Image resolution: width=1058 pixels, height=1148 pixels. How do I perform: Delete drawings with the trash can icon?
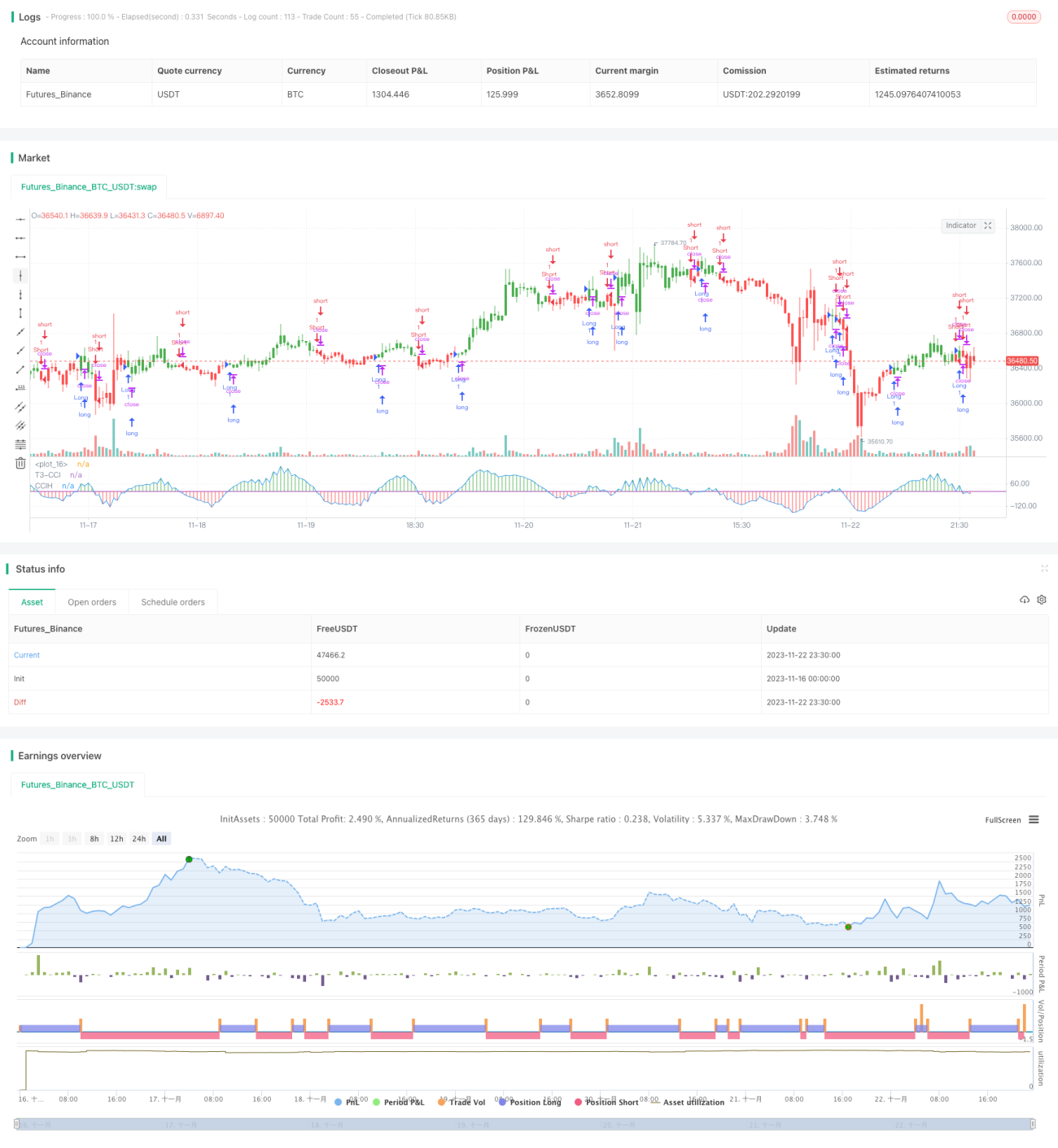tap(20, 463)
